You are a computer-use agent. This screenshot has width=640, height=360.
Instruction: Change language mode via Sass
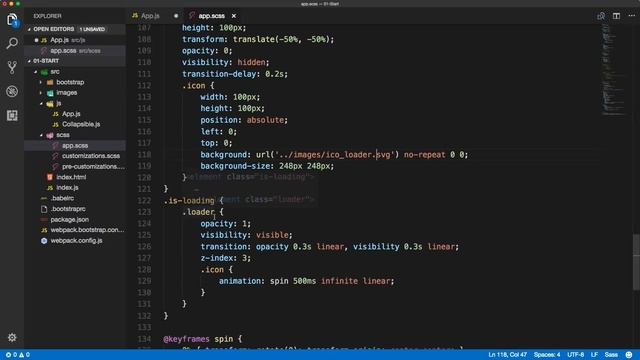pyautogui.click(x=611, y=355)
